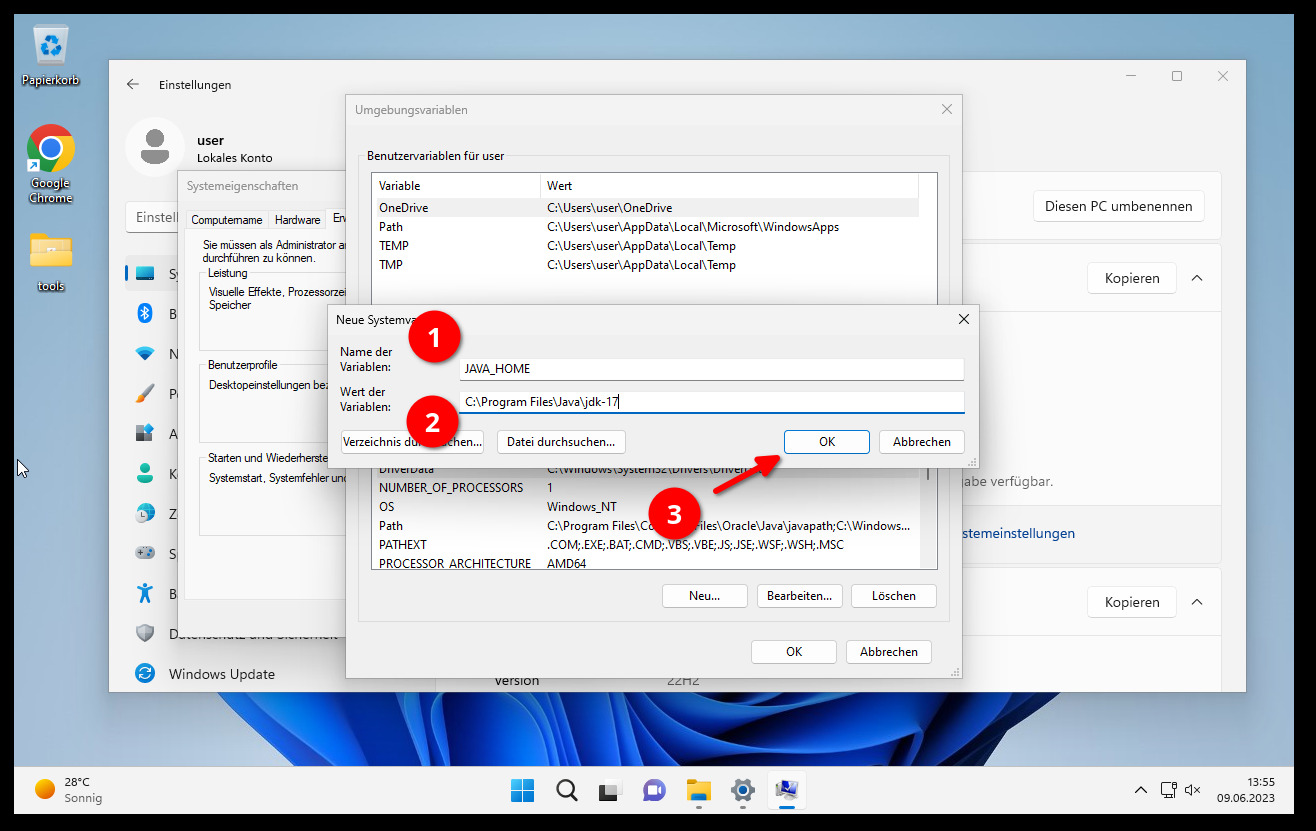Click the upper Kopieren button in Settings
This screenshot has width=1316, height=831.
pyautogui.click(x=1132, y=278)
